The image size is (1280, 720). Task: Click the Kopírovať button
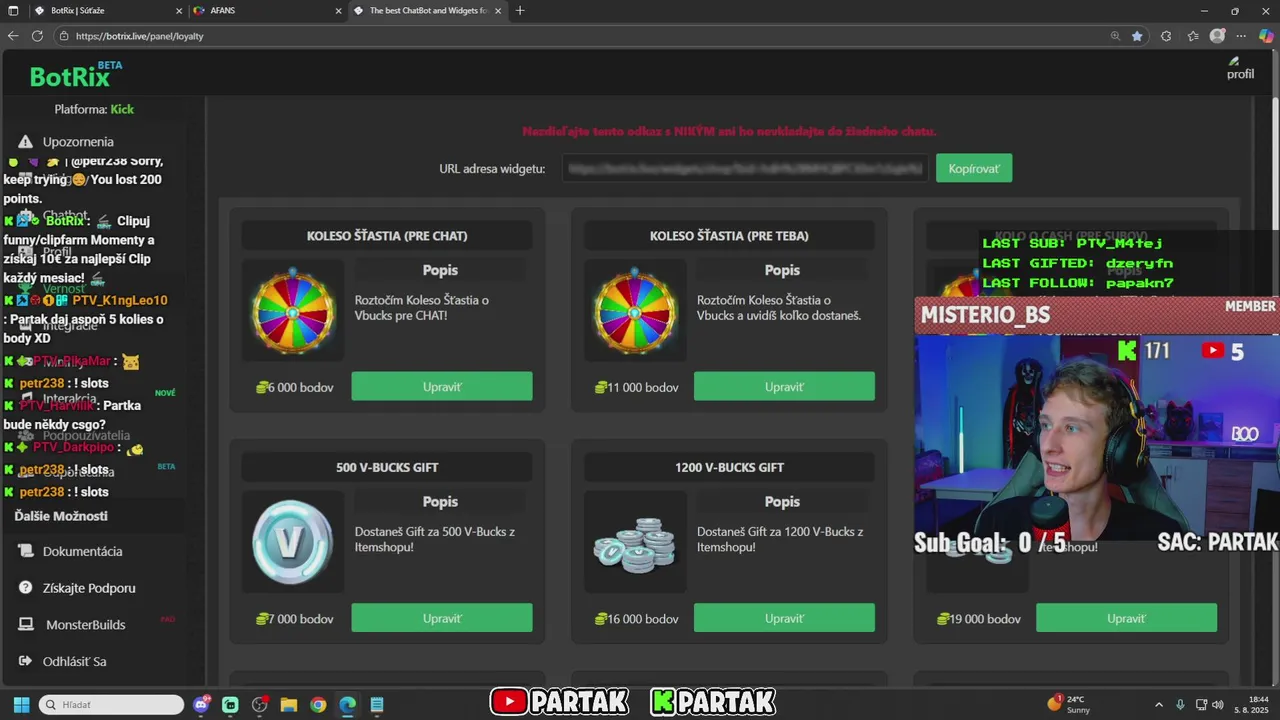(974, 168)
